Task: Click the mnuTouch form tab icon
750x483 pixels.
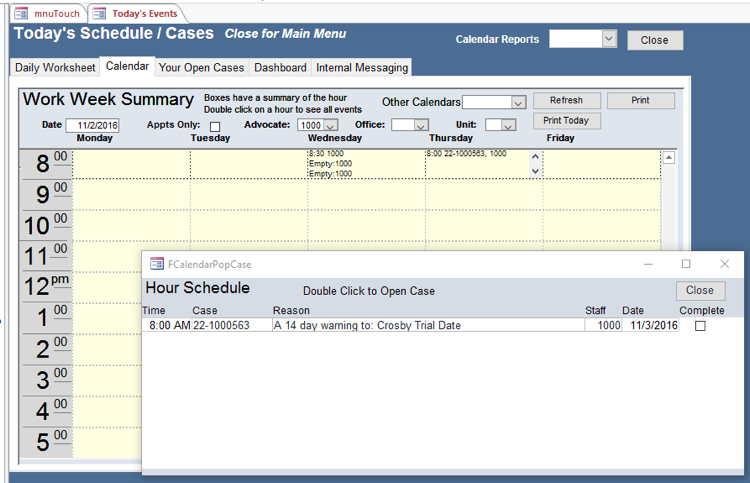Action: click(21, 14)
